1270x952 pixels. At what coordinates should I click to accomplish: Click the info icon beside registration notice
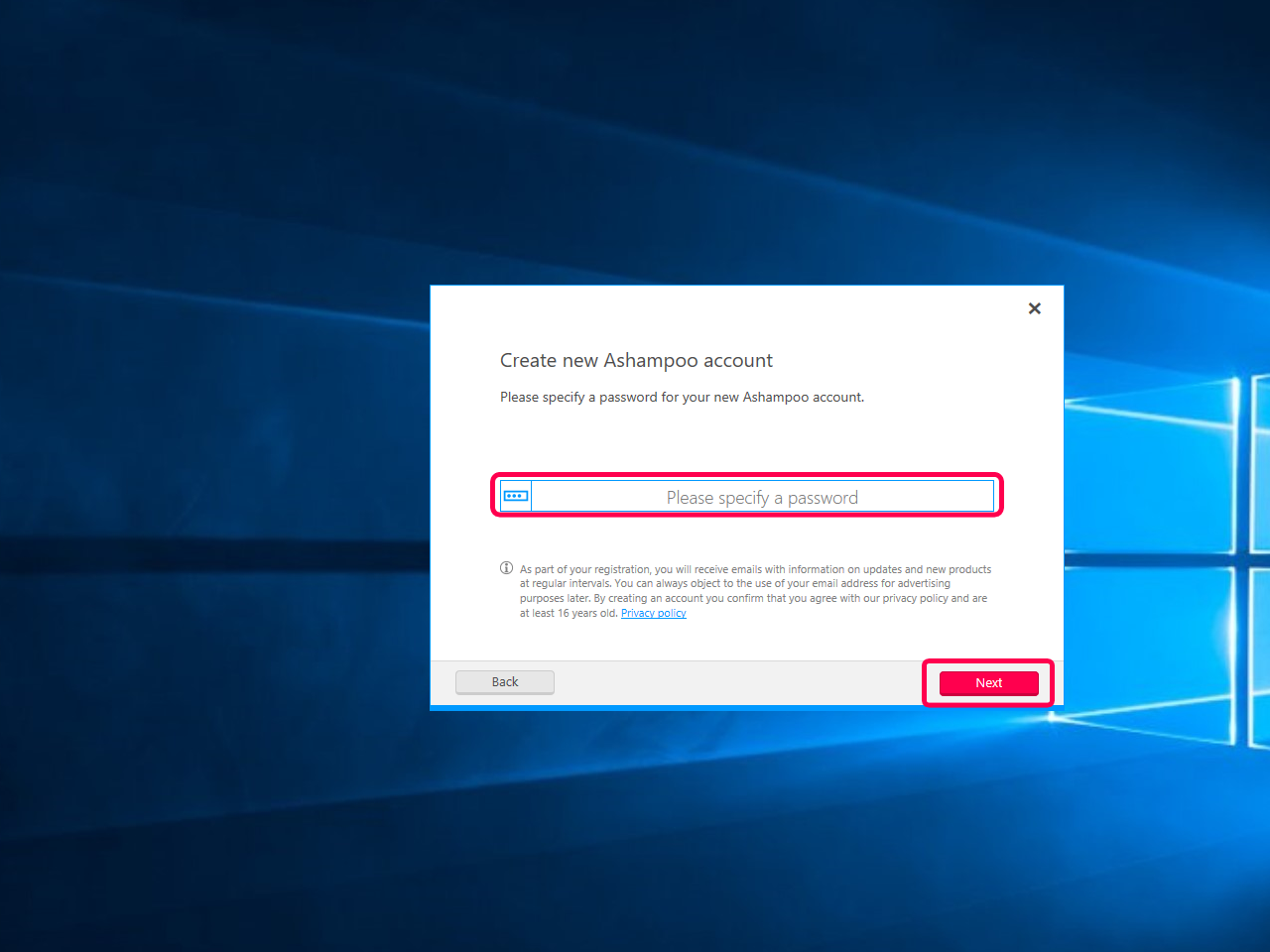coord(507,568)
